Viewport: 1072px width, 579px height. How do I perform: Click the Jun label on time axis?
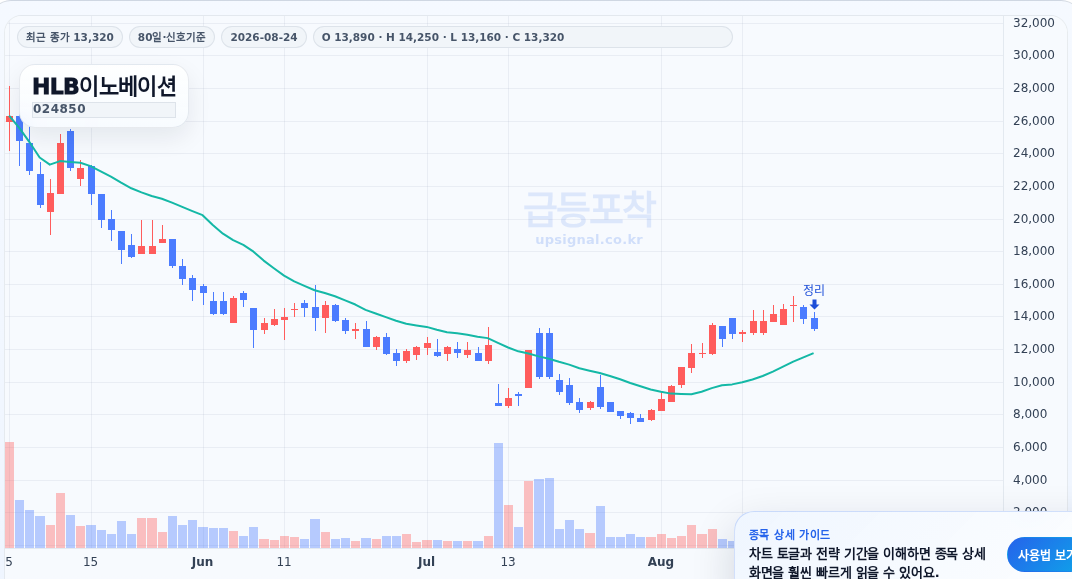coord(202,562)
